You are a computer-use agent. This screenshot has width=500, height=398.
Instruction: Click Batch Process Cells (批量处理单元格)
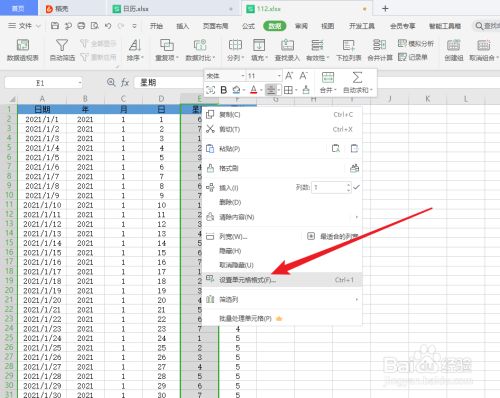point(282,319)
